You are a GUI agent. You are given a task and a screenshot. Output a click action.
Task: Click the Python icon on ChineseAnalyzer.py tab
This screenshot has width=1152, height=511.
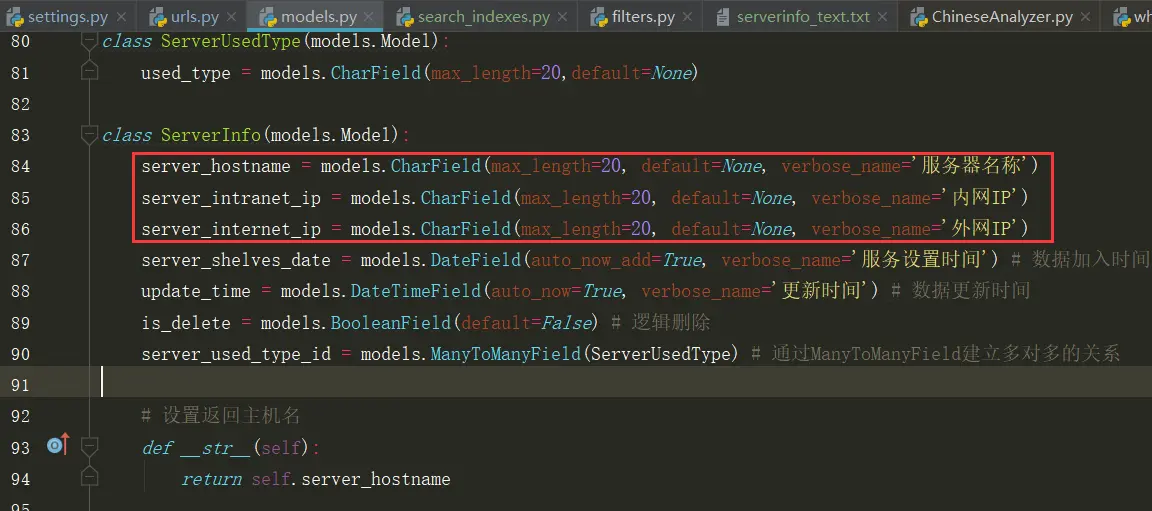(918, 16)
